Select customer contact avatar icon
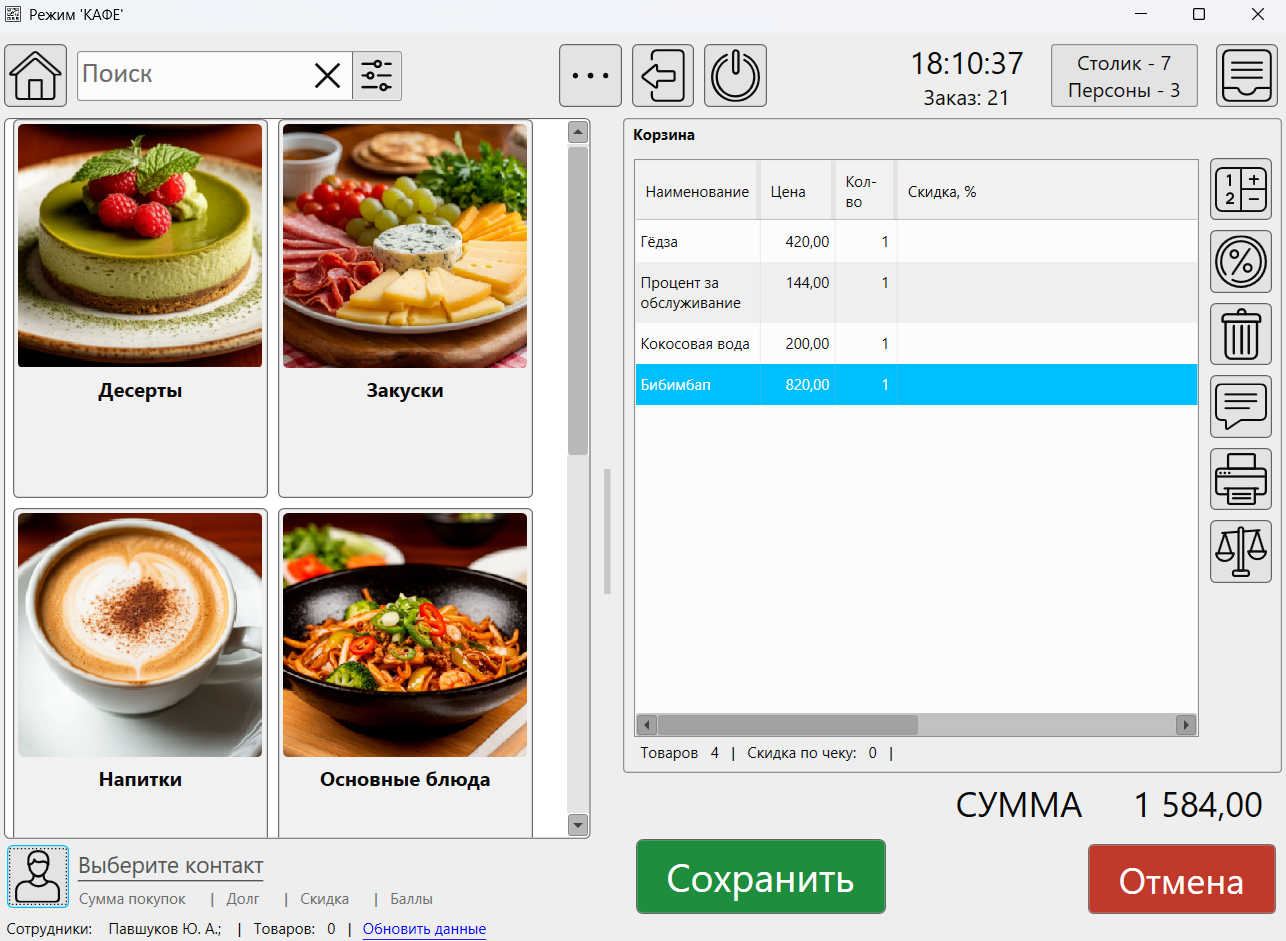Image resolution: width=1286 pixels, height=941 pixels. click(38, 876)
